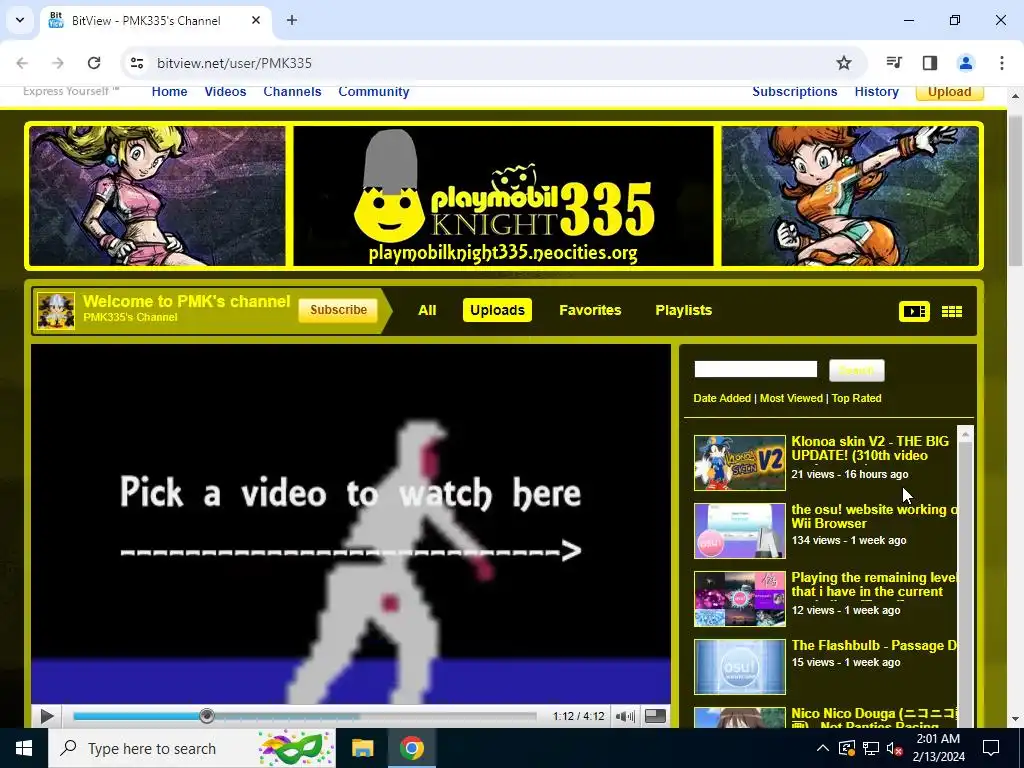Sort videos by Most Viewed
The height and width of the screenshot is (768, 1024).
coord(791,398)
